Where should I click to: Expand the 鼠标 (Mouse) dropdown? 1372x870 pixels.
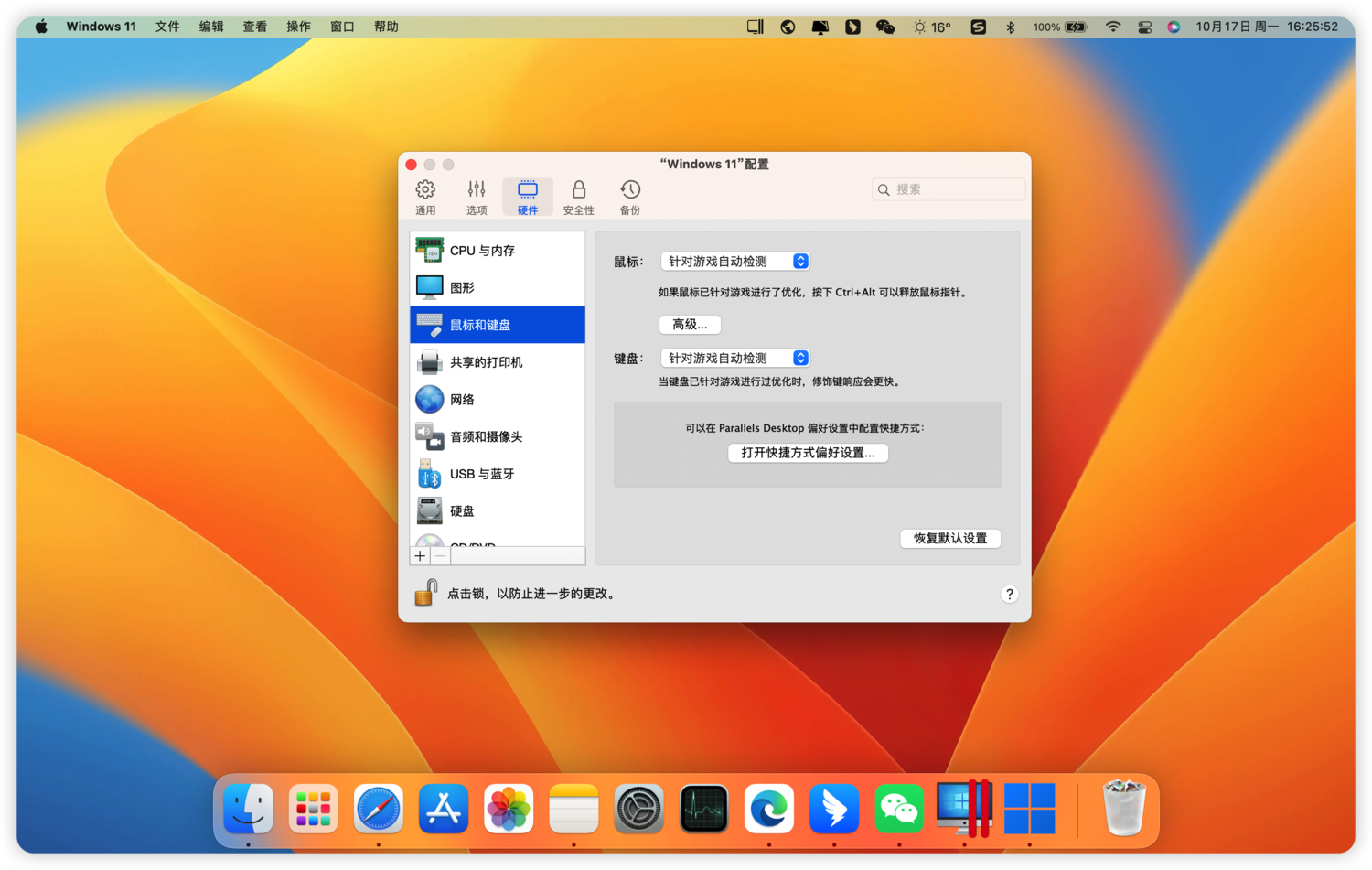[x=734, y=261]
